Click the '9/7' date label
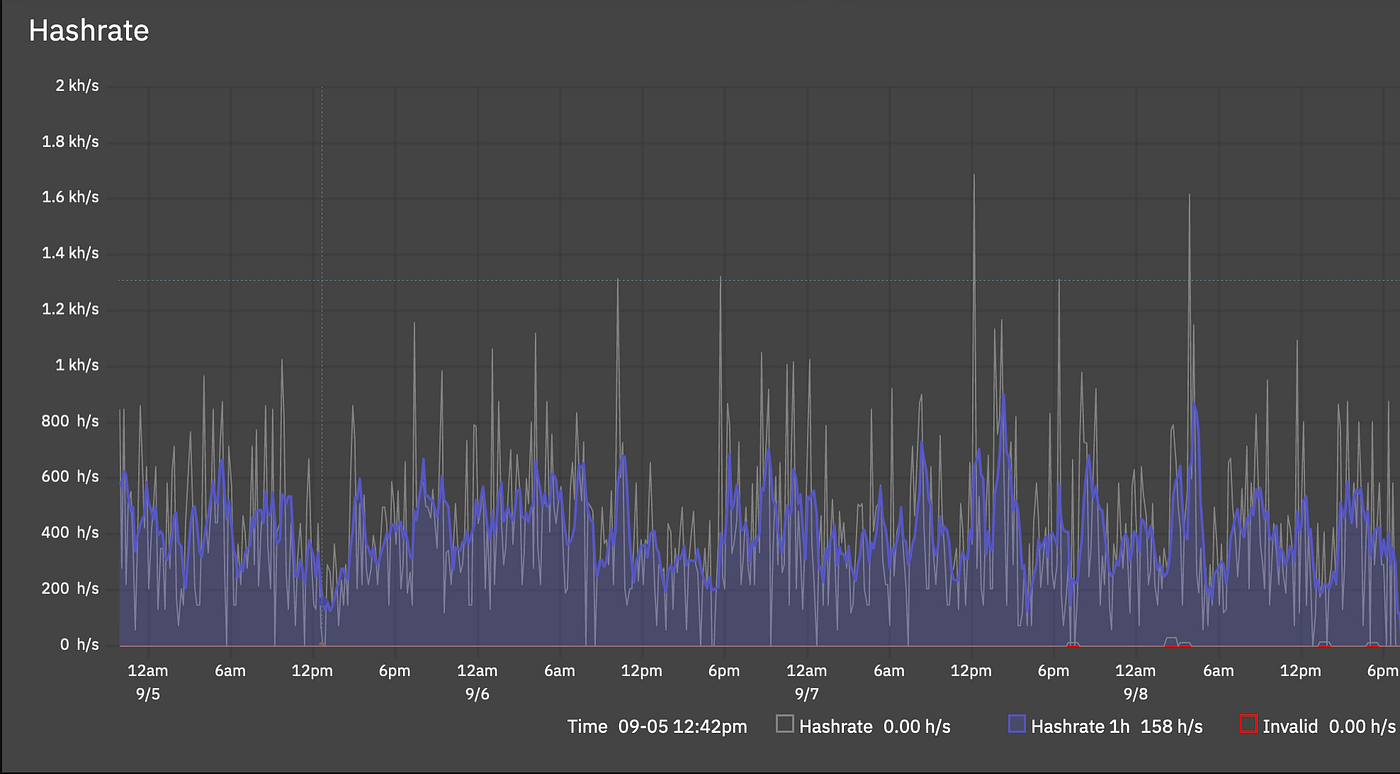The width and height of the screenshot is (1400, 774). (806, 694)
